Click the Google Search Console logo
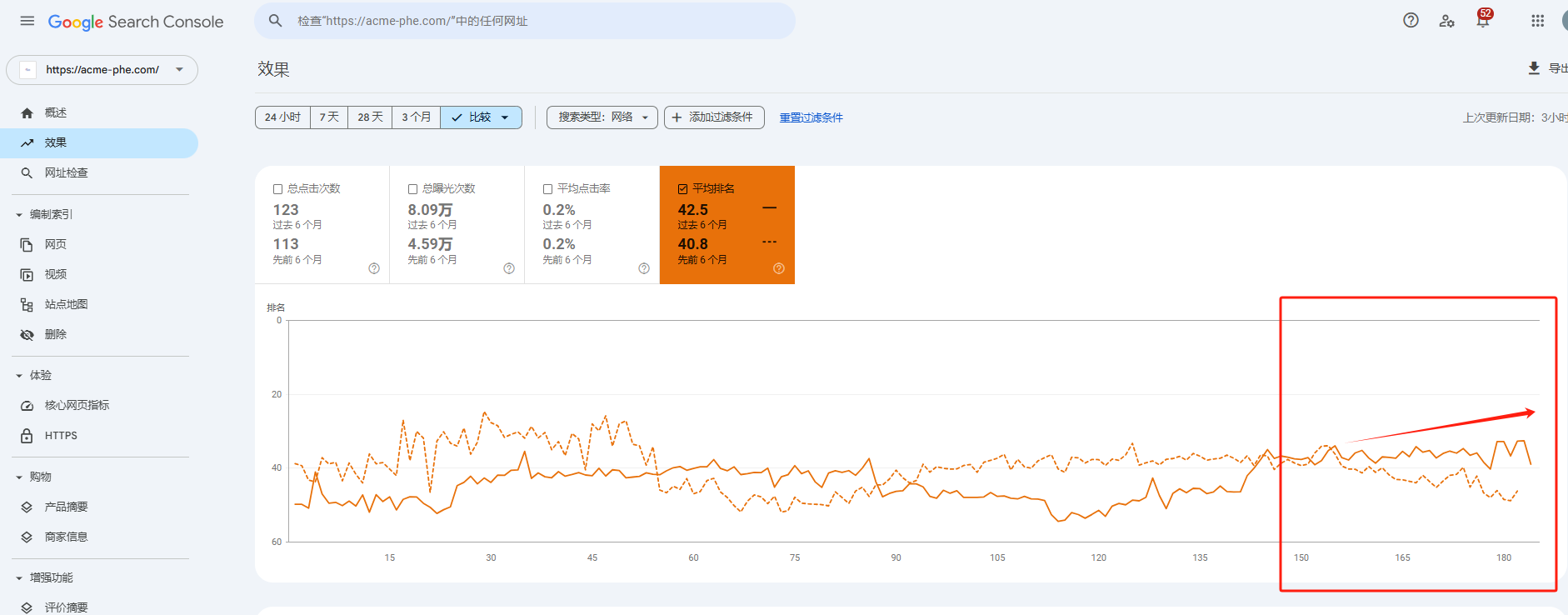This screenshot has height=615, width=1568. click(x=136, y=22)
